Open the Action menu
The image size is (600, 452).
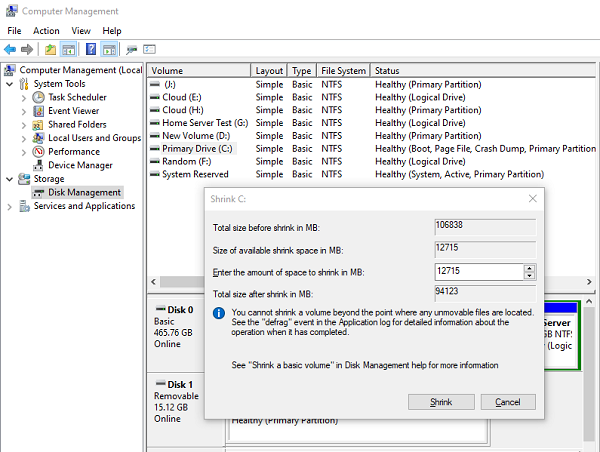click(x=46, y=31)
